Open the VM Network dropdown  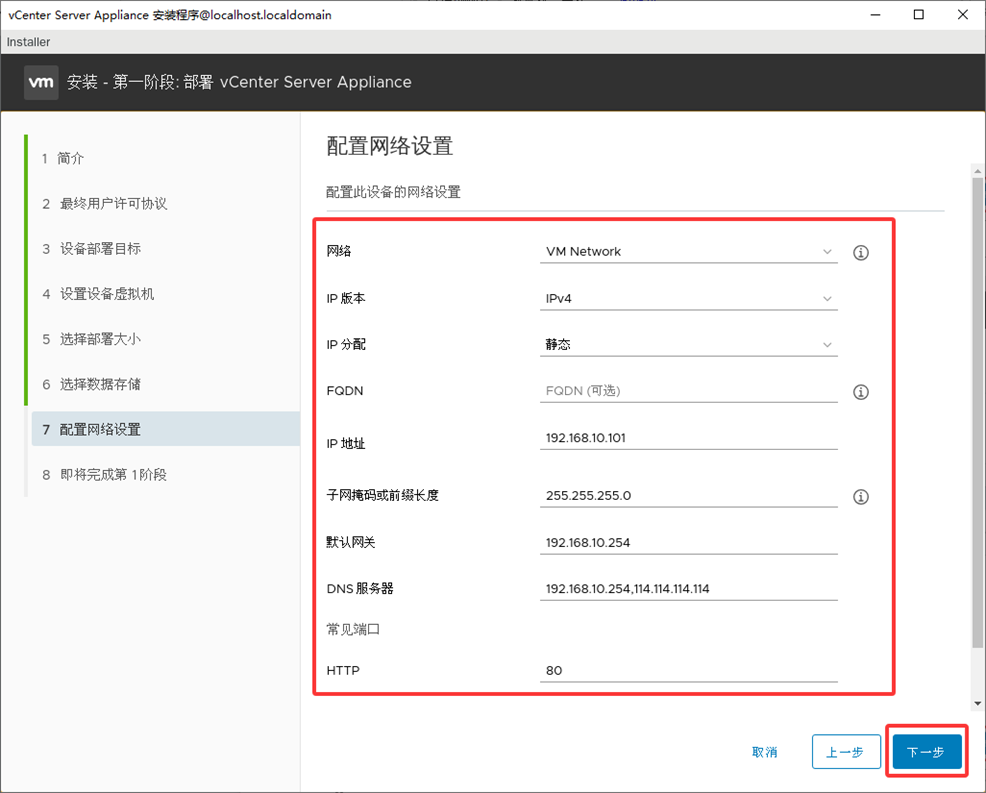(688, 252)
